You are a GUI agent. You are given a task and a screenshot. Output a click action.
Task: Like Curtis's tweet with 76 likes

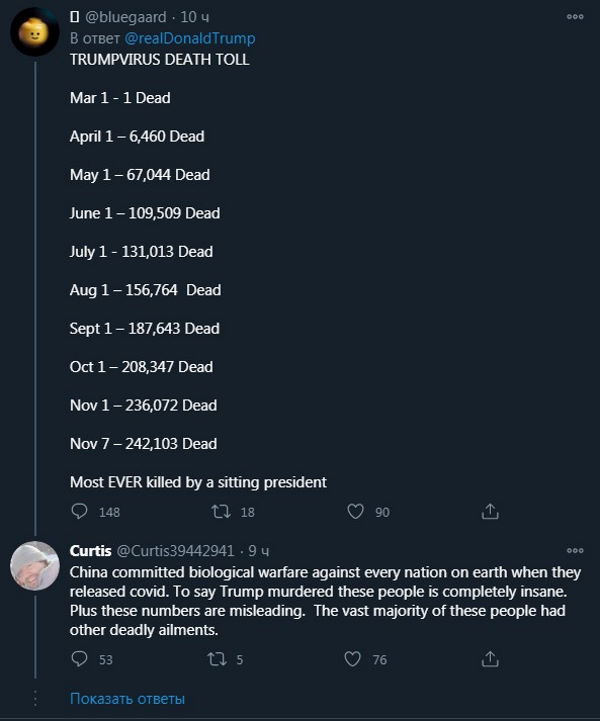[x=353, y=659]
